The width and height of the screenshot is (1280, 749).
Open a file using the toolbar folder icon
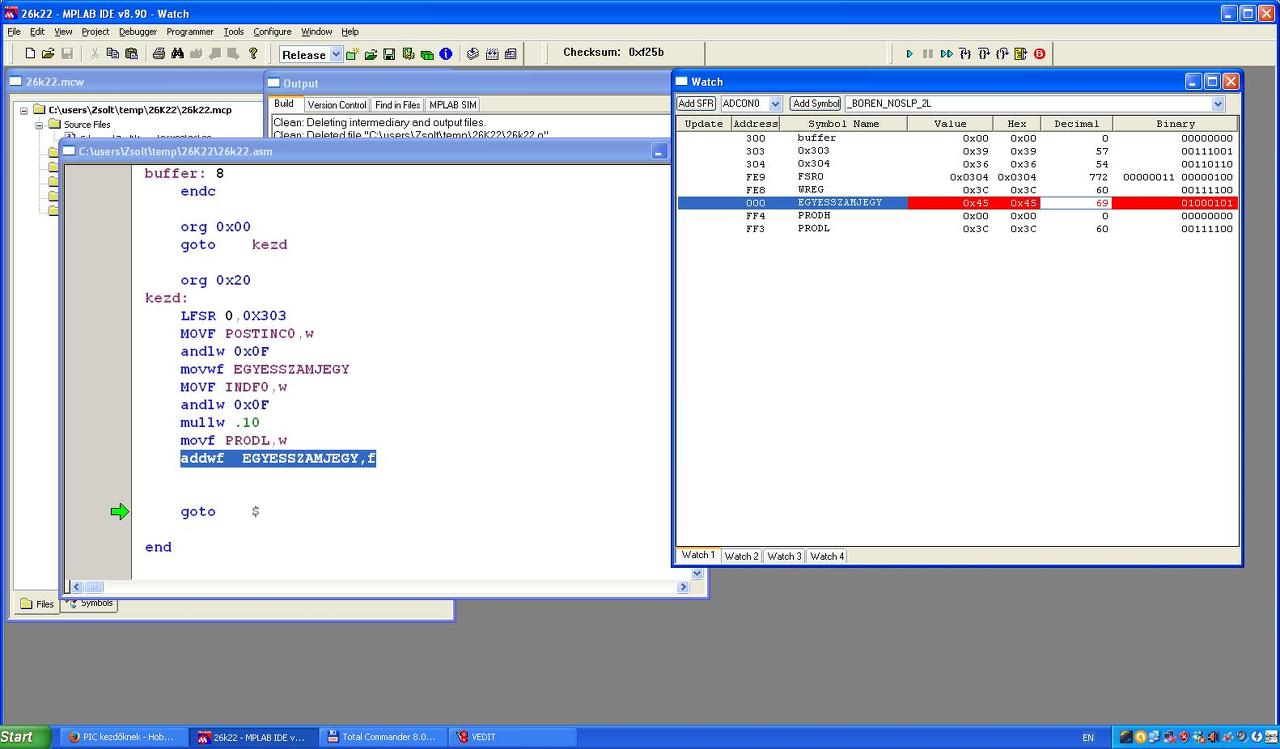[x=48, y=54]
